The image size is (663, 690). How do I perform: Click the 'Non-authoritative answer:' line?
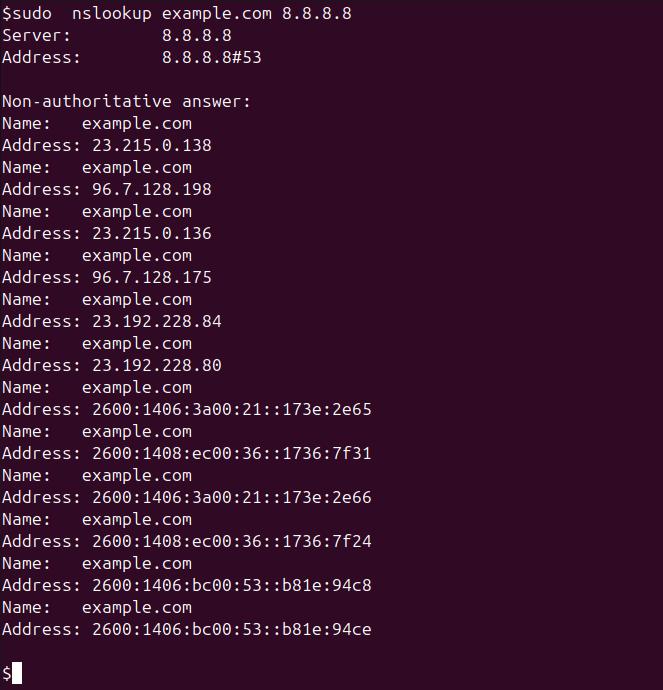click(x=126, y=101)
